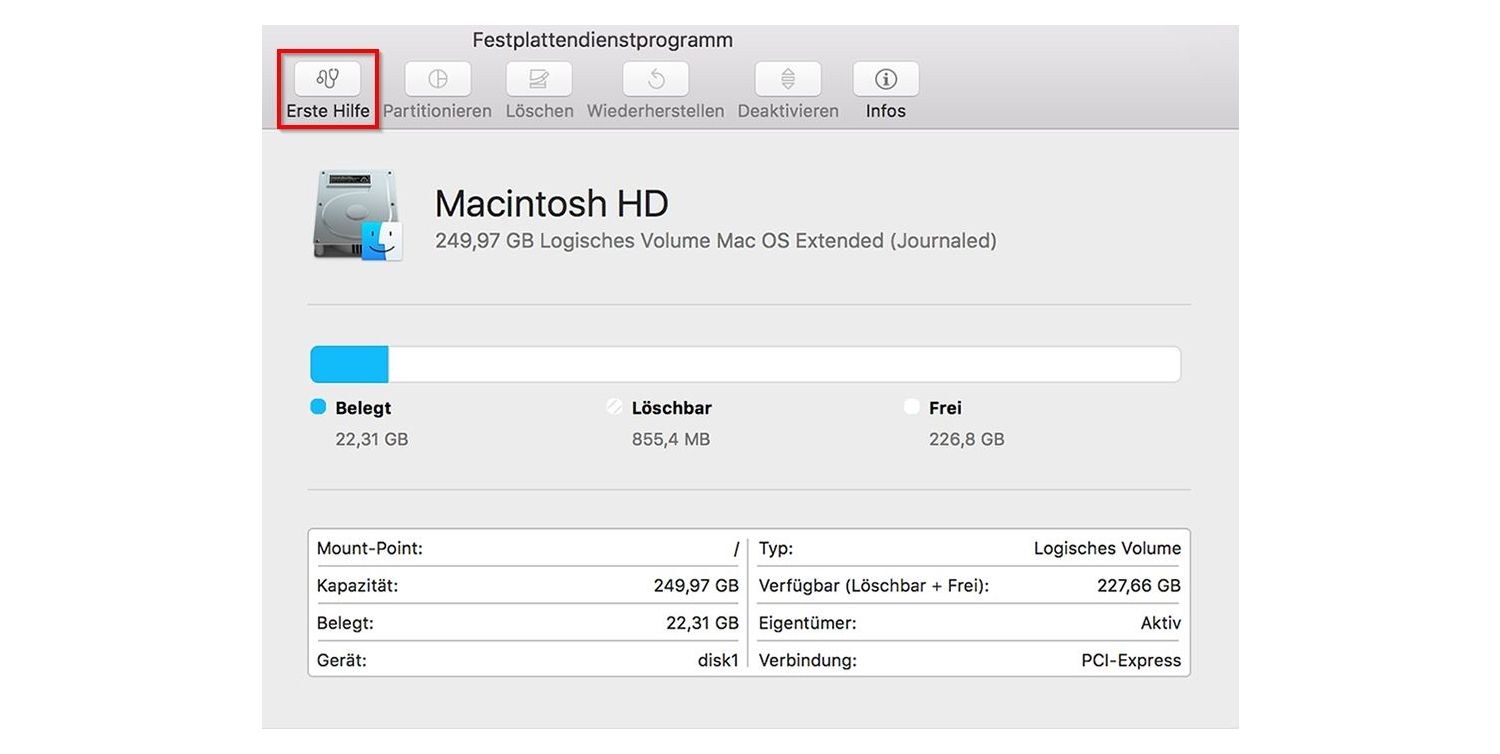This screenshot has height=754, width=1500.
Task: Select the volume description subtitle text
Action: (x=716, y=241)
